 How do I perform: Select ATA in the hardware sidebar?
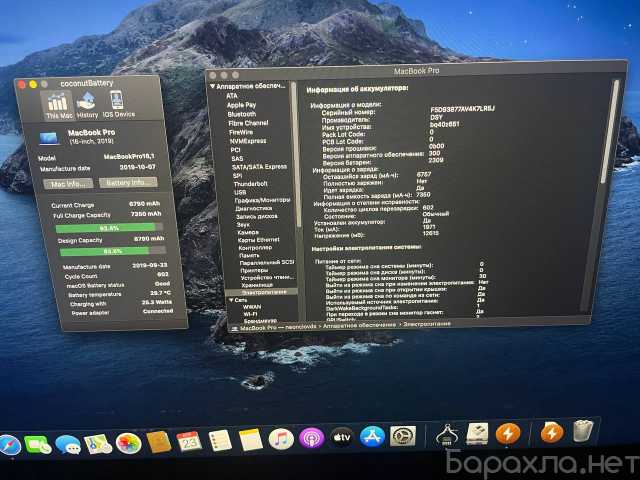(x=232, y=96)
